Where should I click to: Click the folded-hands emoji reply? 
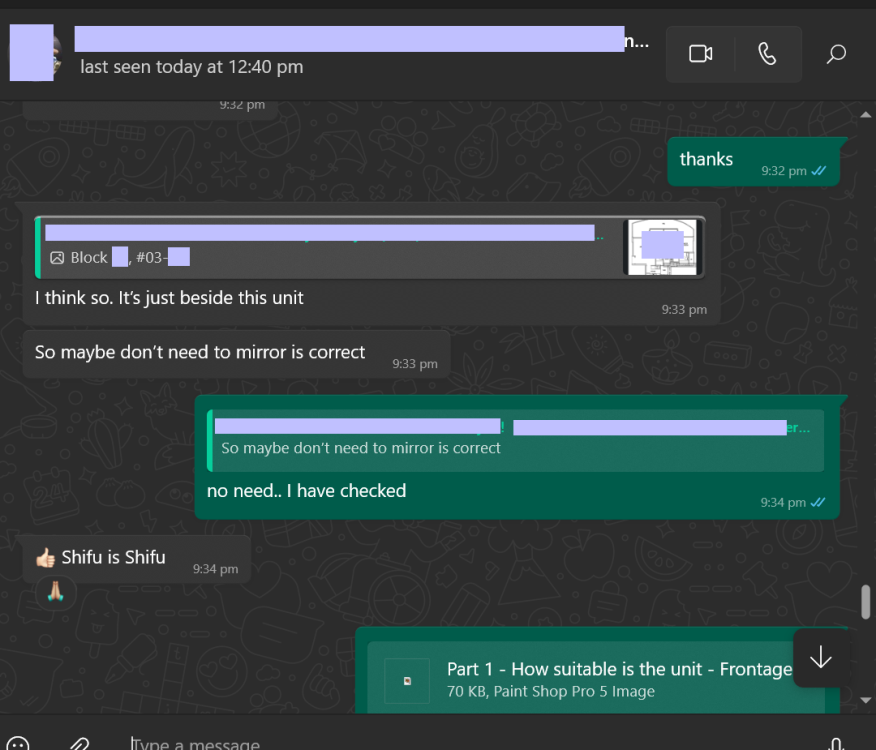(55, 592)
